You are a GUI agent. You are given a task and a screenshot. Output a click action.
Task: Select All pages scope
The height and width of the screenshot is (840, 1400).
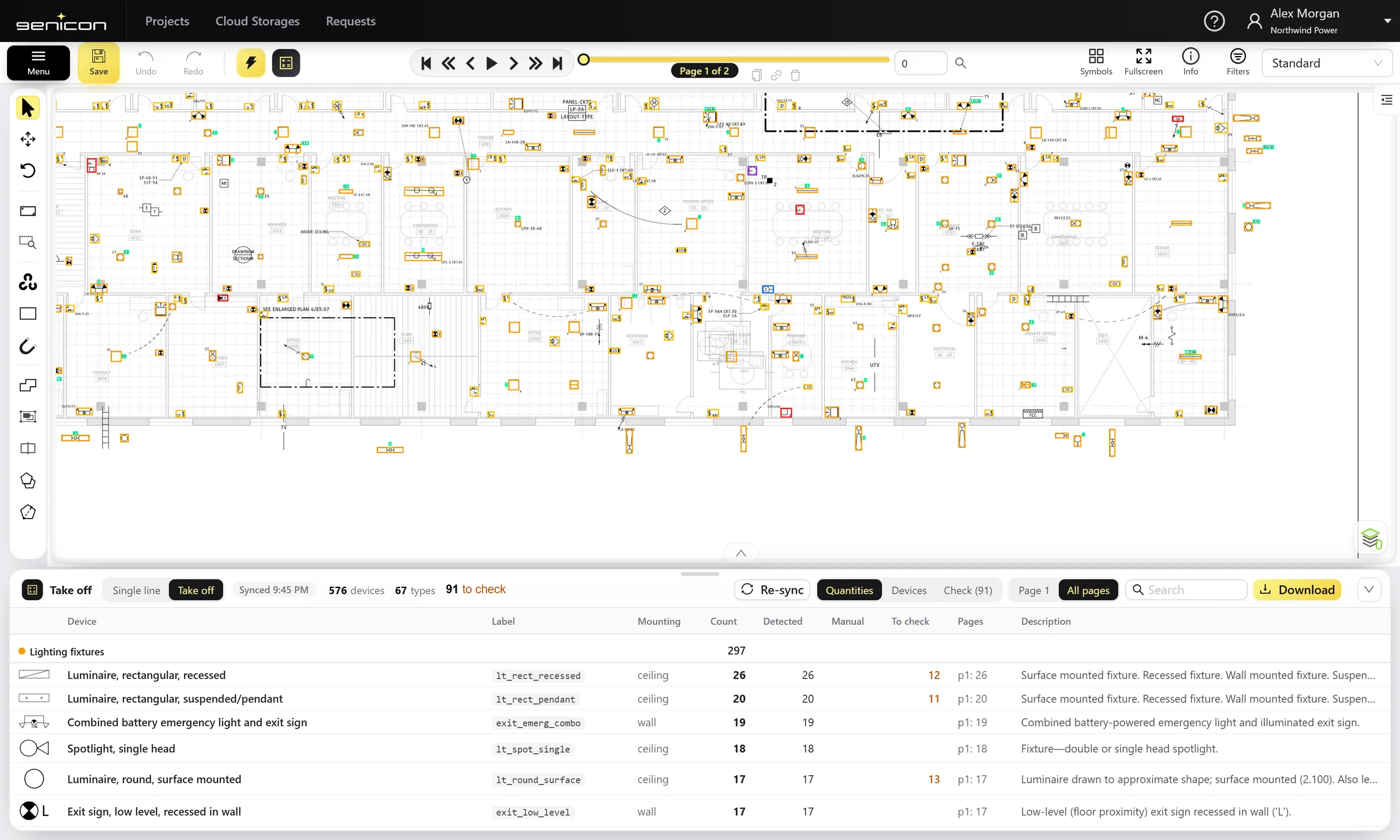tap(1088, 590)
